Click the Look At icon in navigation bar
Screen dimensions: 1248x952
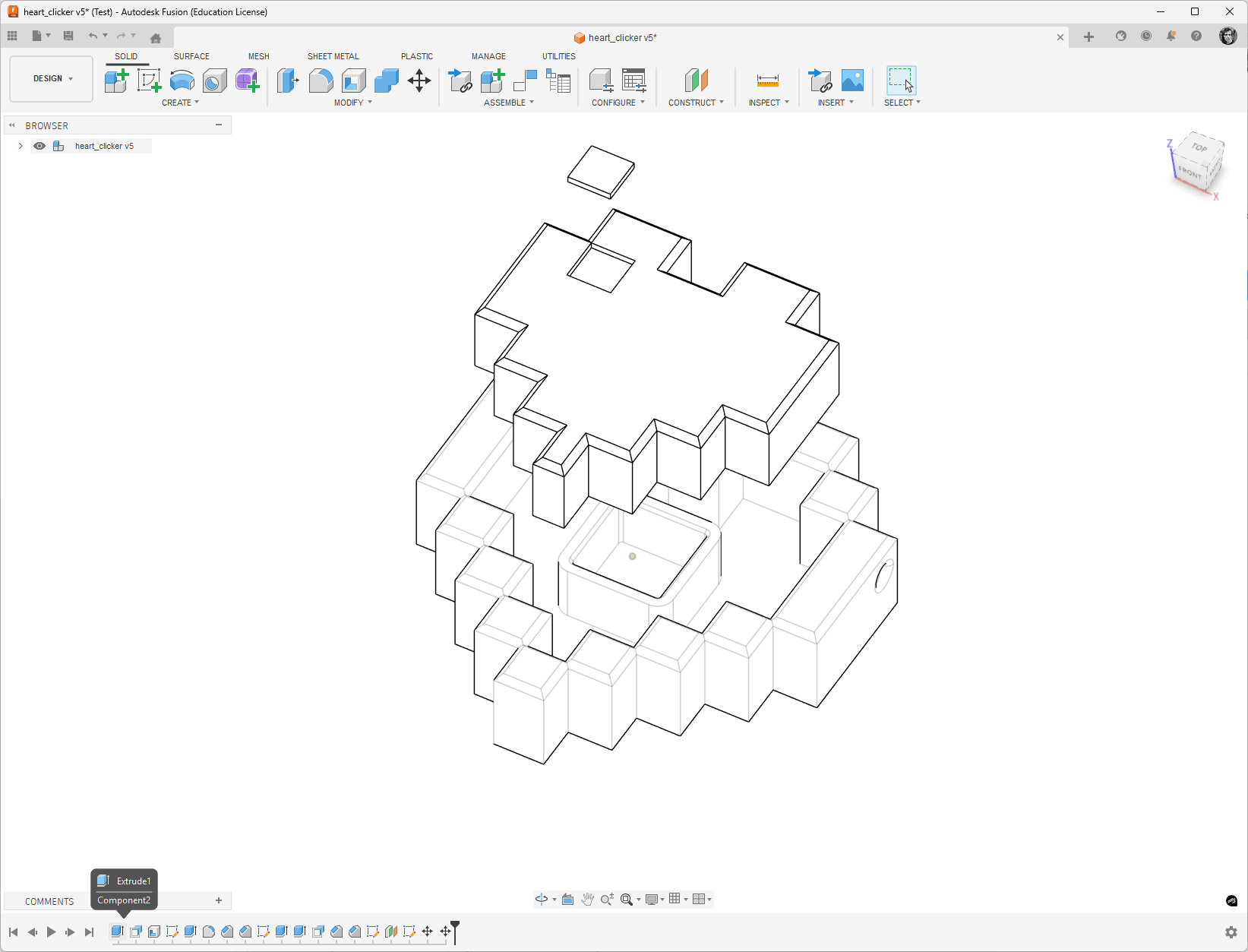[567, 899]
